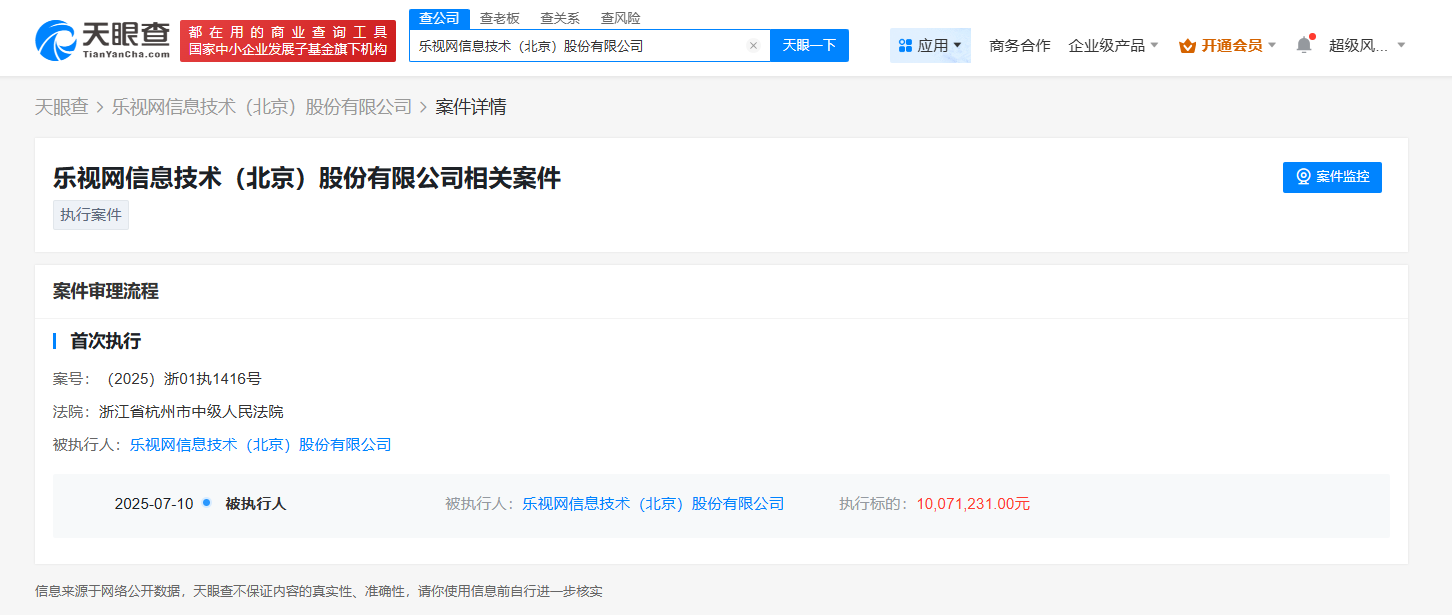Open 被执行人 company link under 法院
The width and height of the screenshot is (1452, 615).
260,445
